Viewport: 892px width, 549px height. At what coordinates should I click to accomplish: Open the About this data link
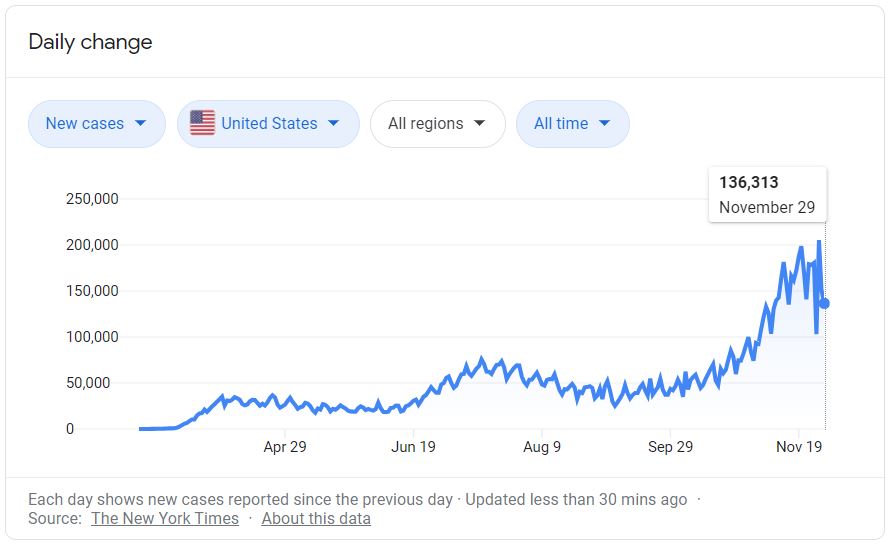click(x=316, y=518)
